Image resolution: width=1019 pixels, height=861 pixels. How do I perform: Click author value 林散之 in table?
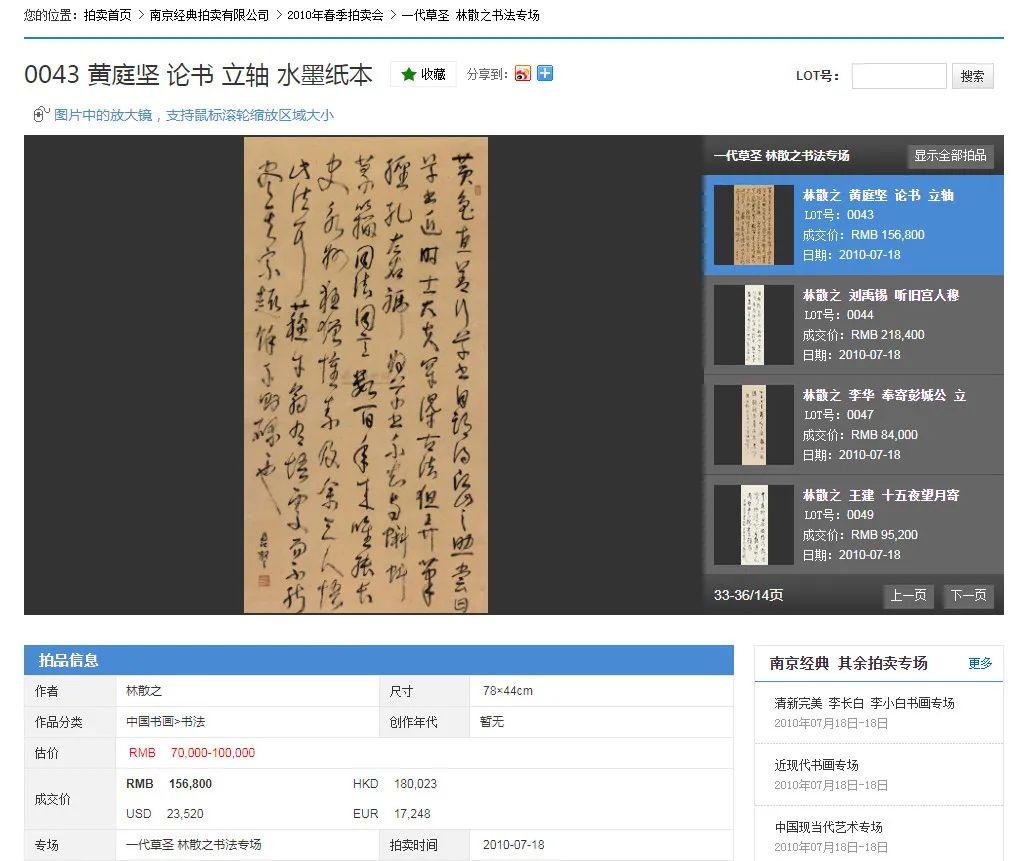click(144, 691)
